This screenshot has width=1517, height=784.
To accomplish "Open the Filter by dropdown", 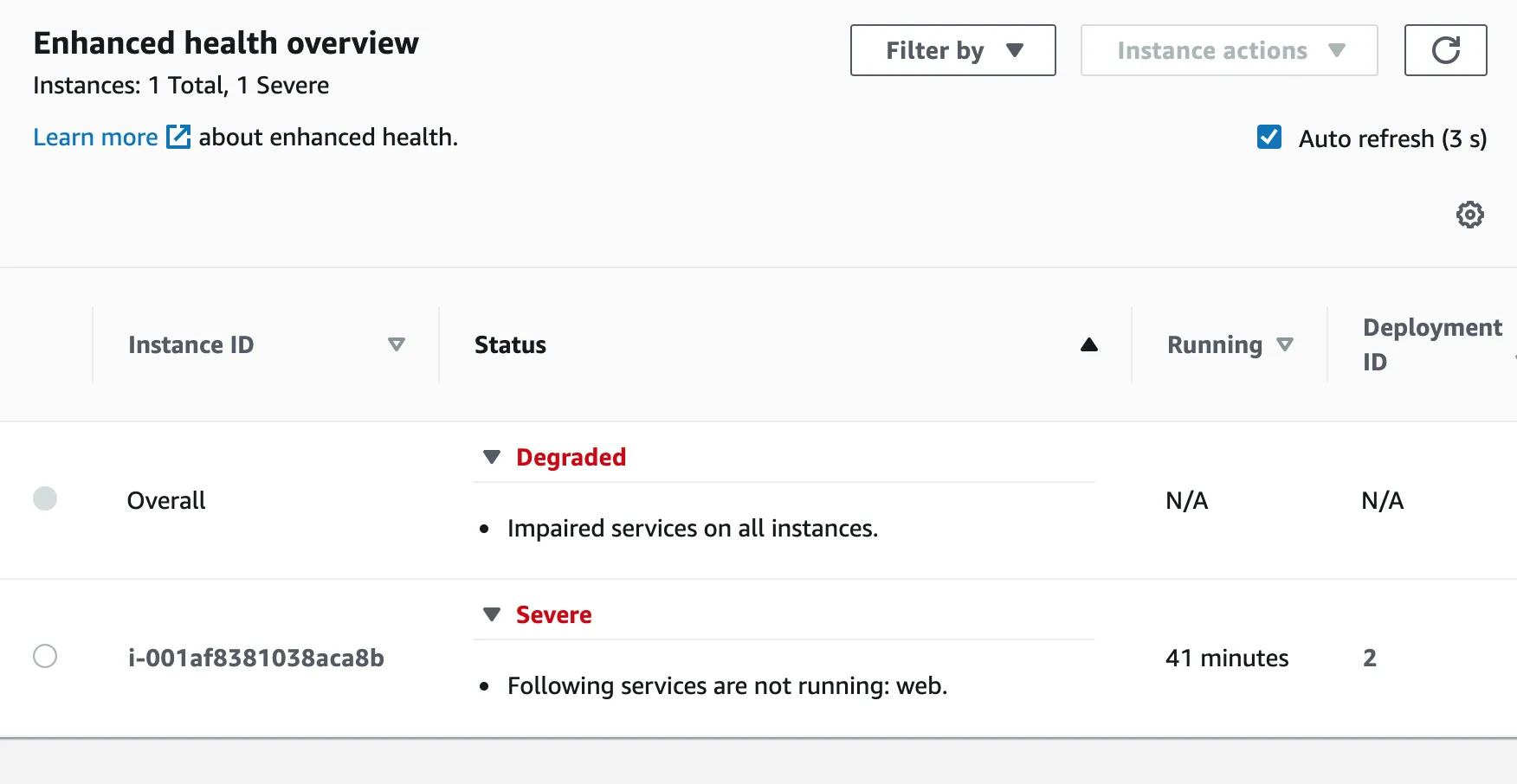I will coord(952,50).
